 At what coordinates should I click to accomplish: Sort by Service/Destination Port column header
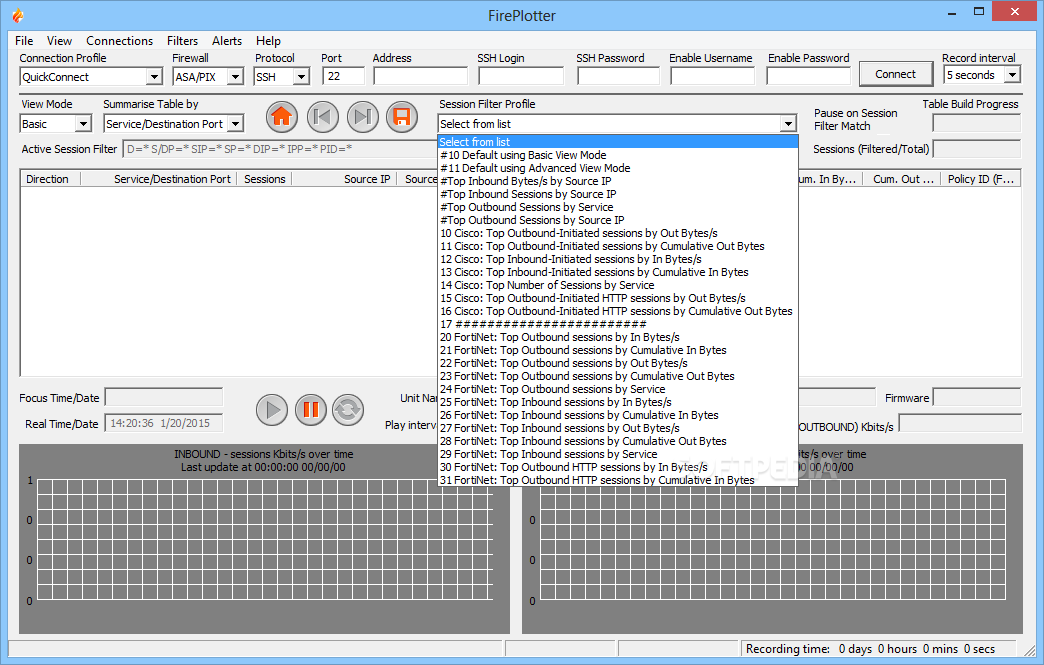(158, 179)
